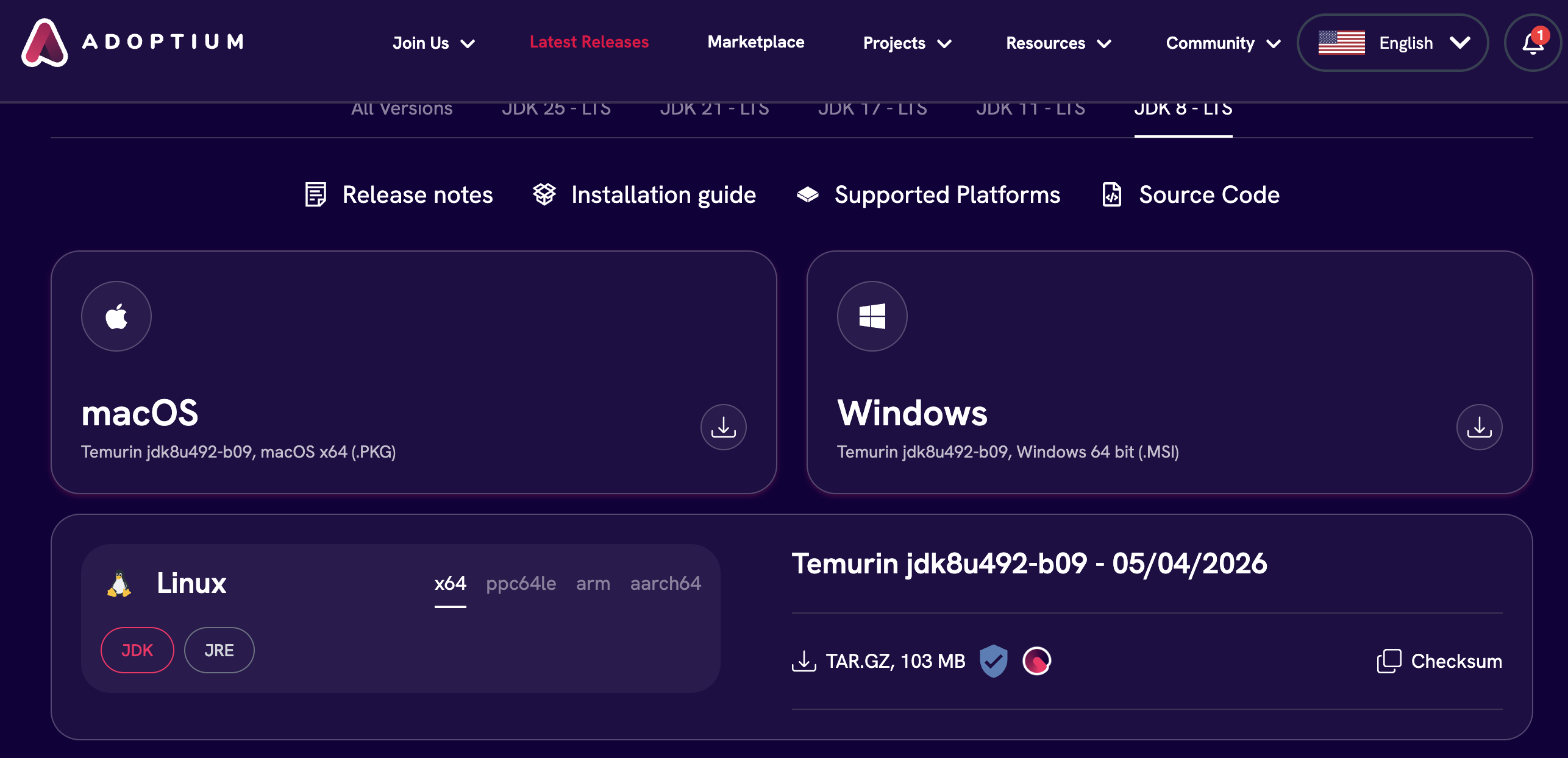
Task: Click the Apple macOS circle icon
Action: click(x=116, y=316)
